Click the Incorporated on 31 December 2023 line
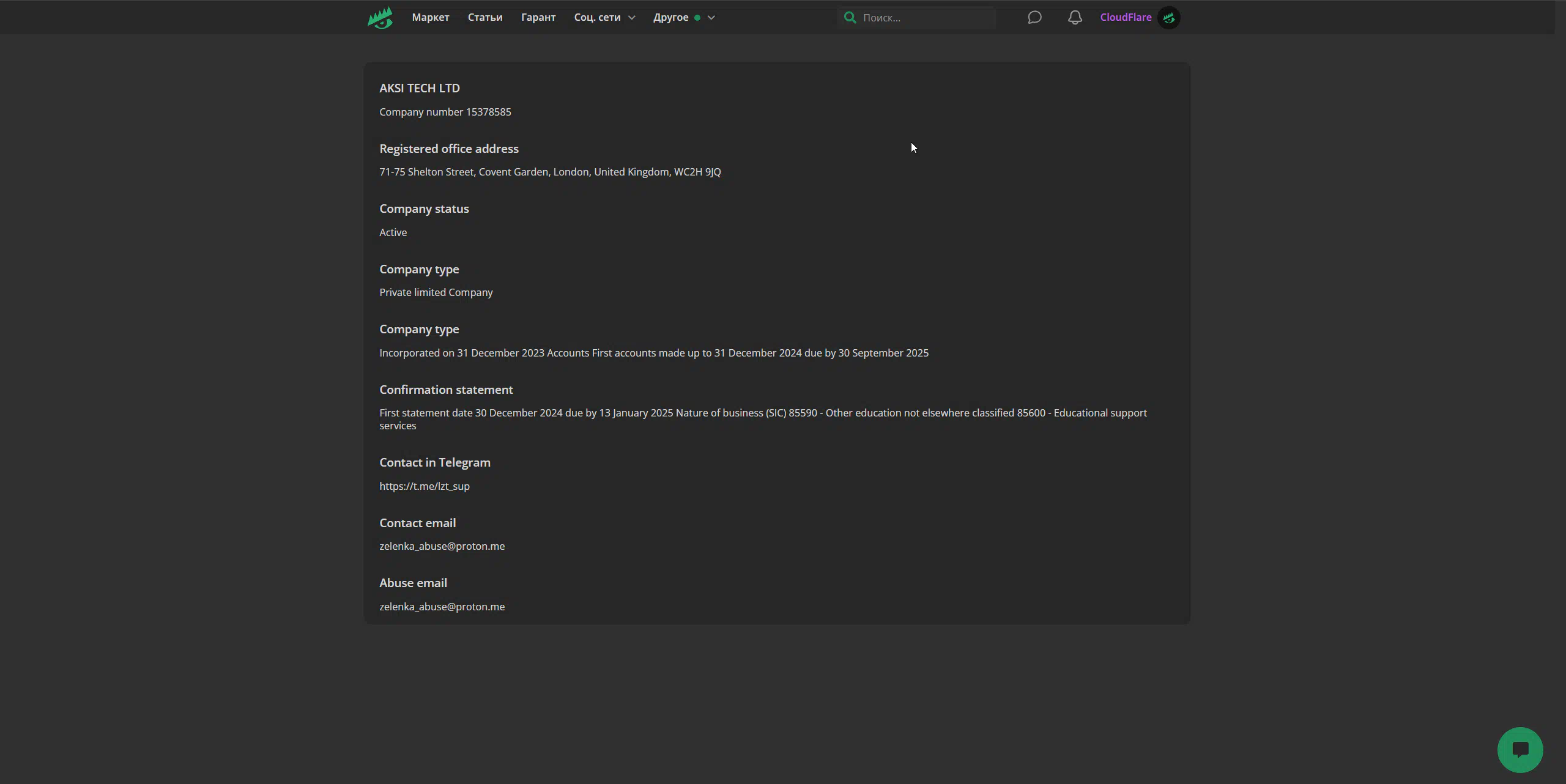Image resolution: width=1566 pixels, height=784 pixels. point(654,353)
